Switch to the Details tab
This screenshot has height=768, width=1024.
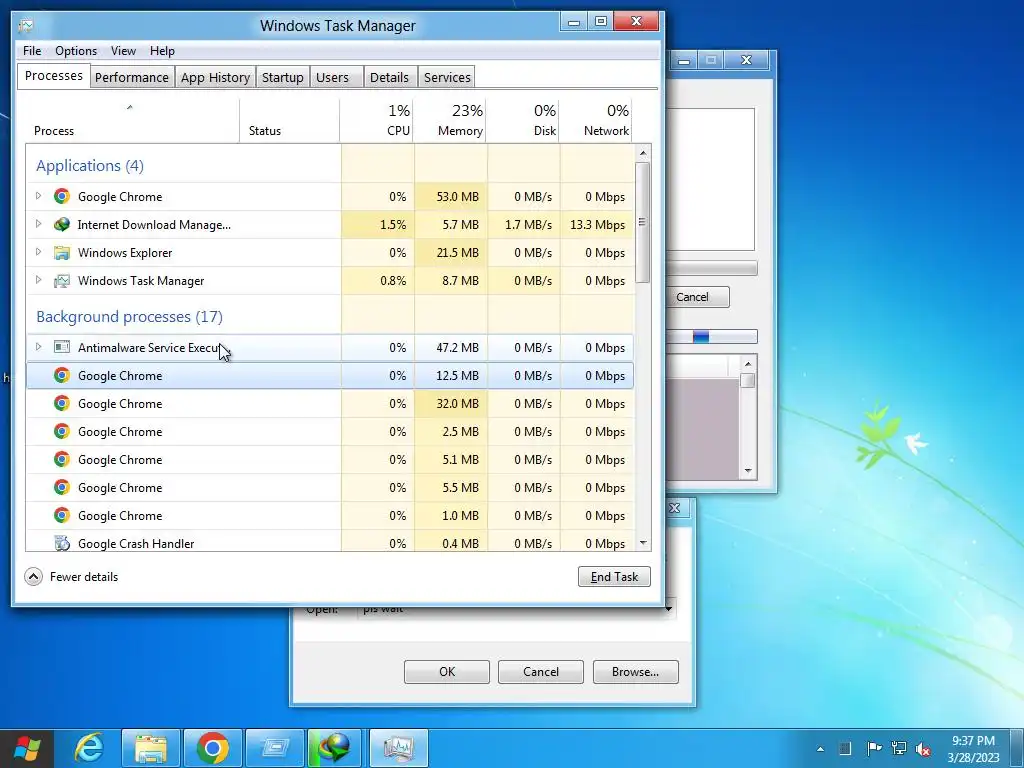tap(389, 77)
